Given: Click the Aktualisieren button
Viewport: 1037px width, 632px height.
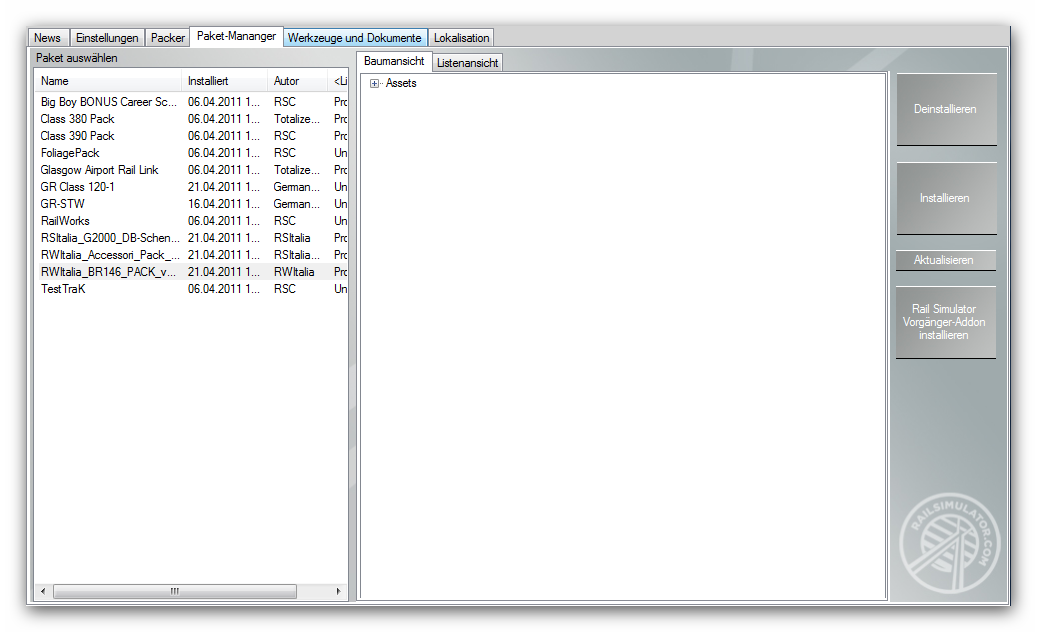Looking at the screenshot, I should coord(945,260).
